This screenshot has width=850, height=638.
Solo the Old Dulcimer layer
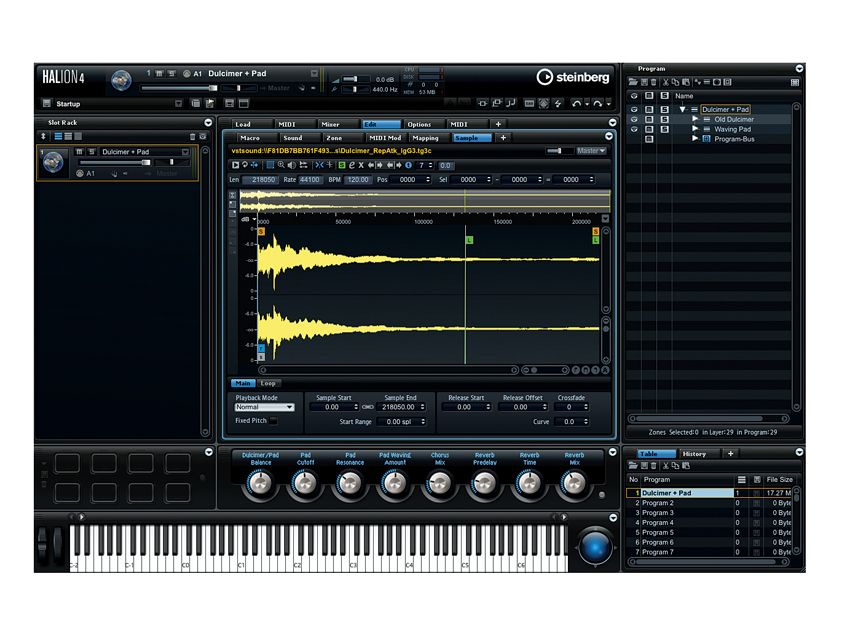[x=665, y=119]
